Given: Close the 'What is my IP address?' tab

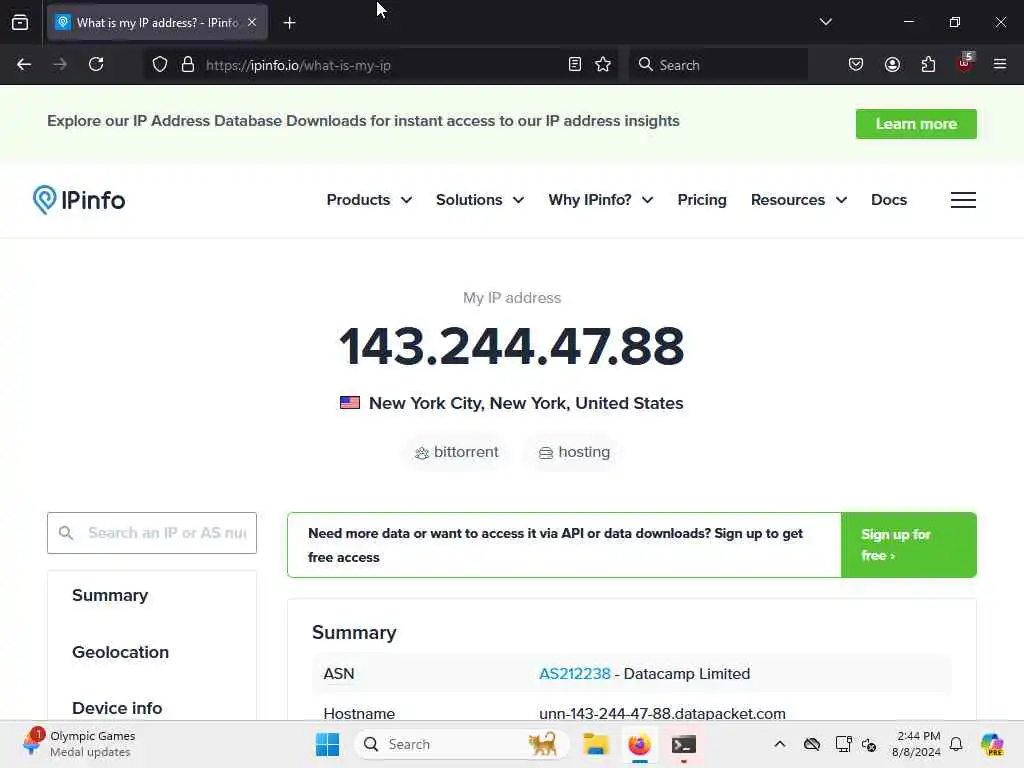Looking at the screenshot, I should tap(252, 23).
